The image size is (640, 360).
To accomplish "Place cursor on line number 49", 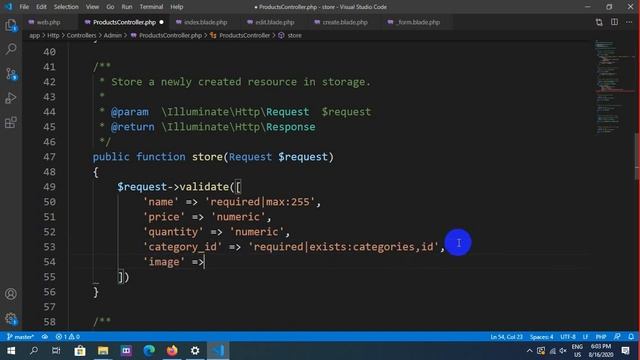I will (49, 187).
